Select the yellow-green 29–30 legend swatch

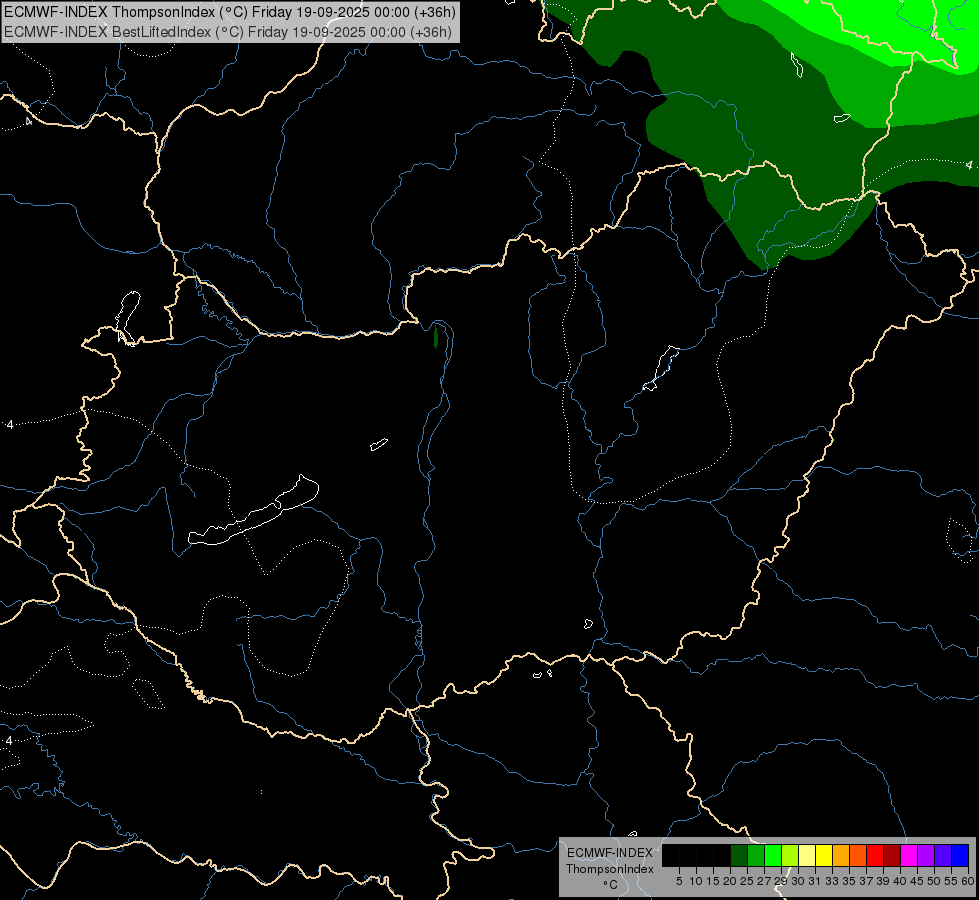click(x=790, y=855)
